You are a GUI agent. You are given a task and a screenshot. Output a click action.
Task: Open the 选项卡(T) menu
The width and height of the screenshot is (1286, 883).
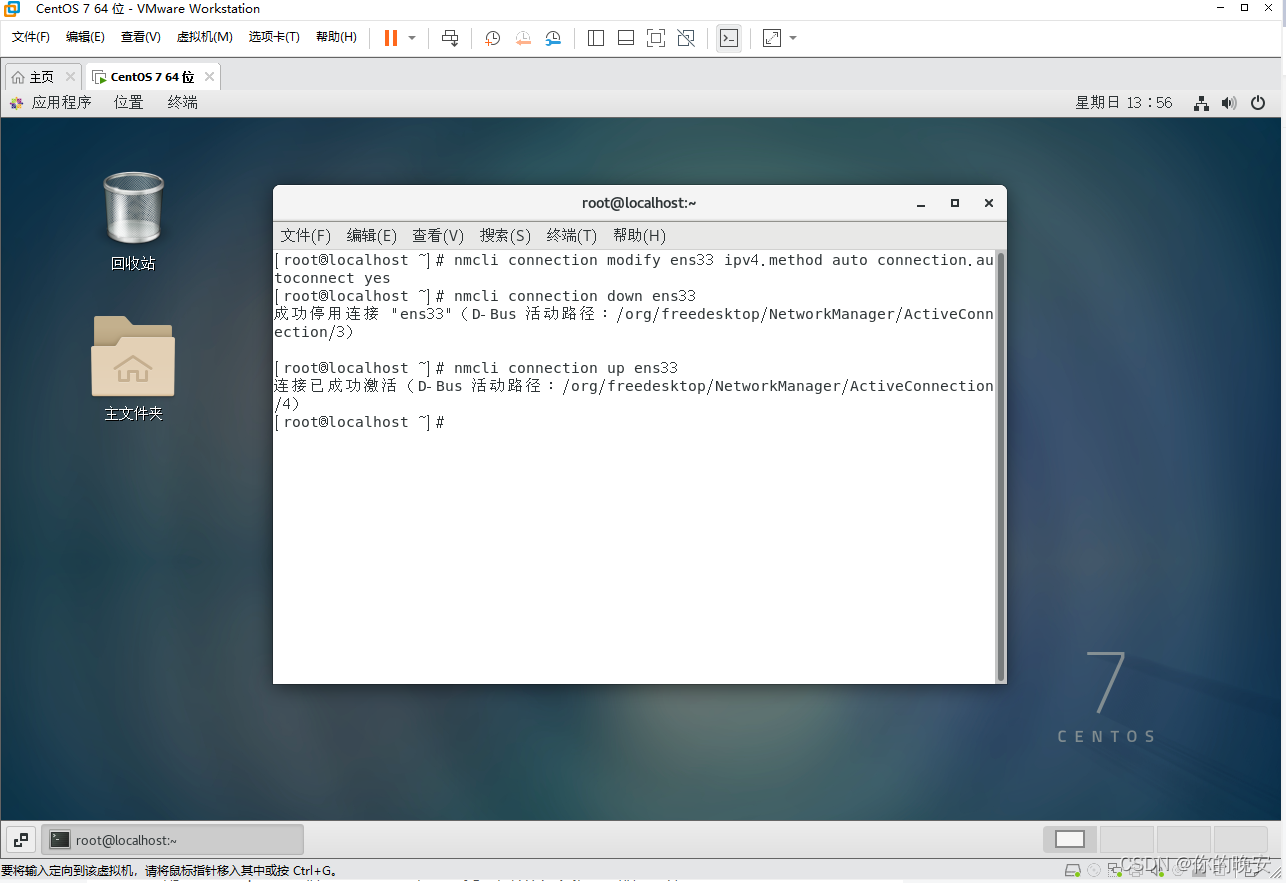pos(274,37)
